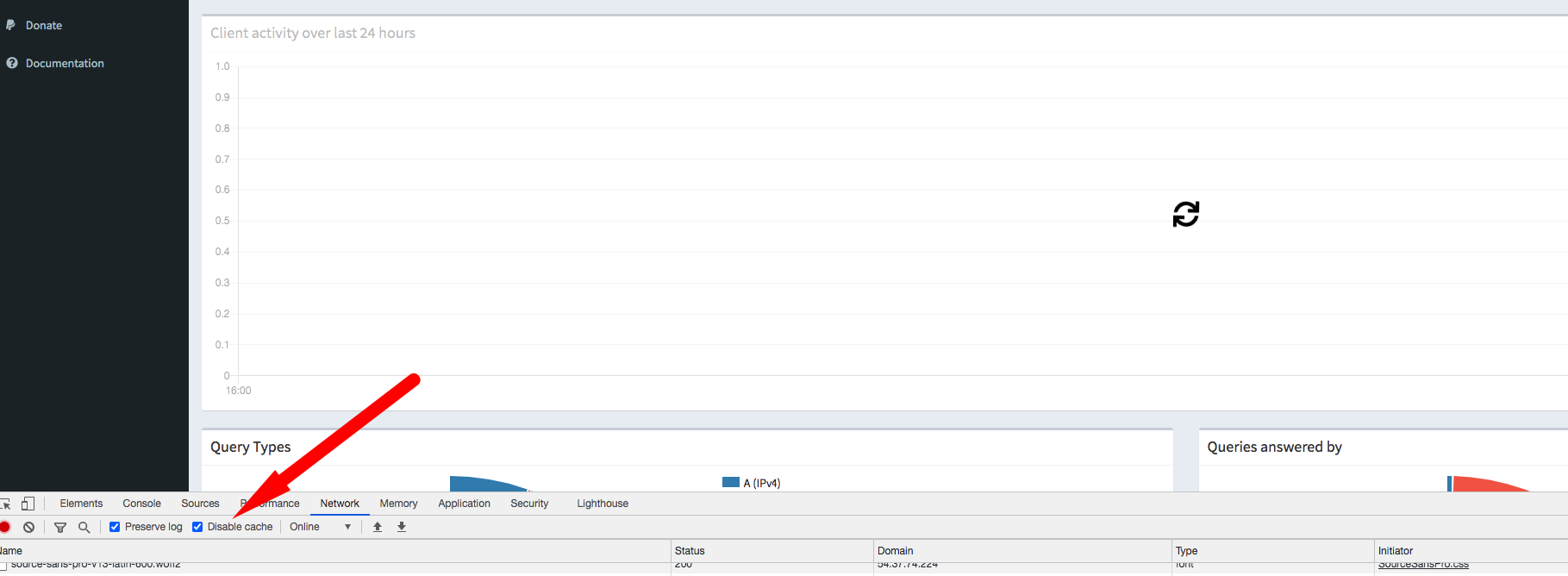Open the Sources tab

pos(200,504)
